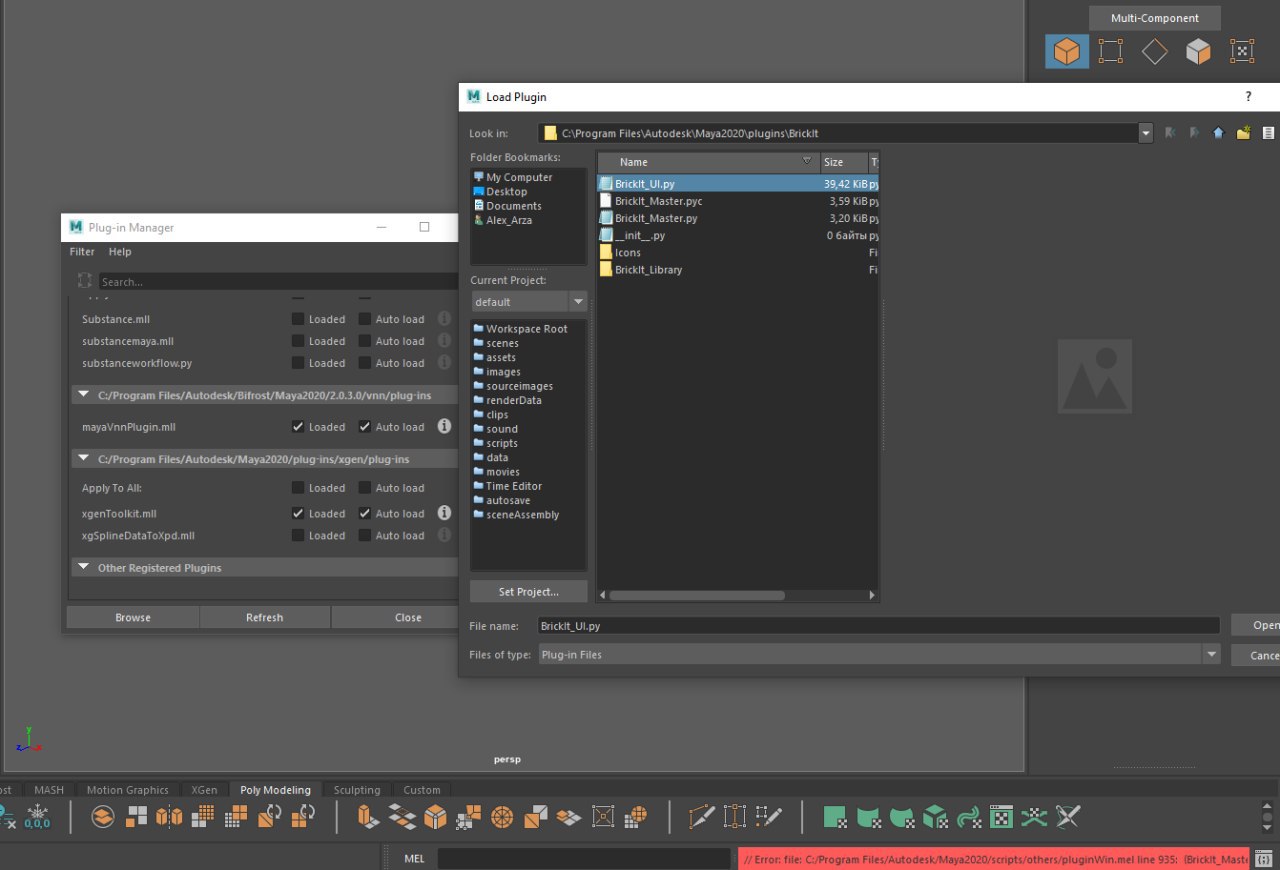Screen dimensions: 1280x870
Task: Click the Bridge shelf icon
Action: tap(402, 816)
